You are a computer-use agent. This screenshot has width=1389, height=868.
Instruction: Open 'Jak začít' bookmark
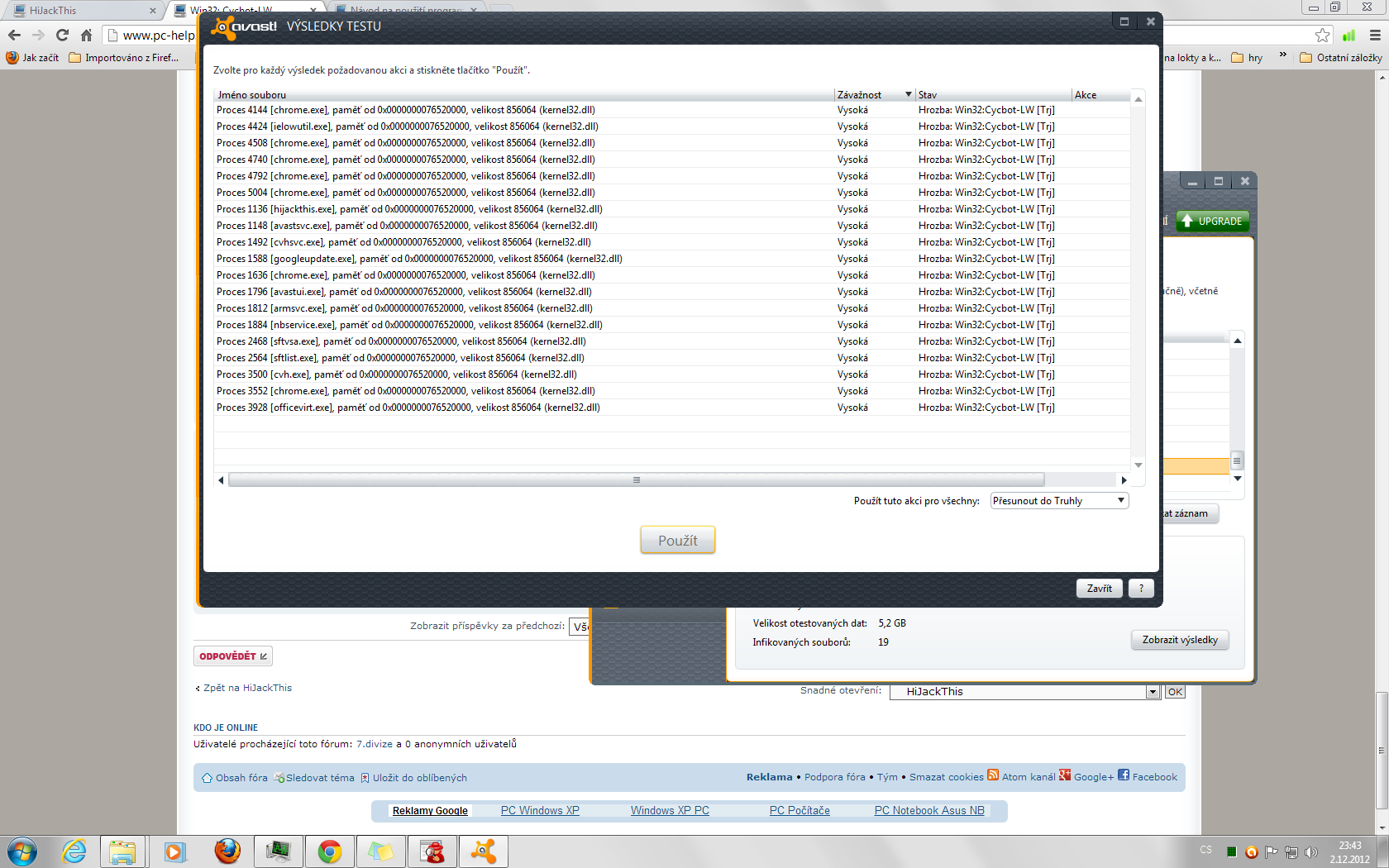point(32,58)
